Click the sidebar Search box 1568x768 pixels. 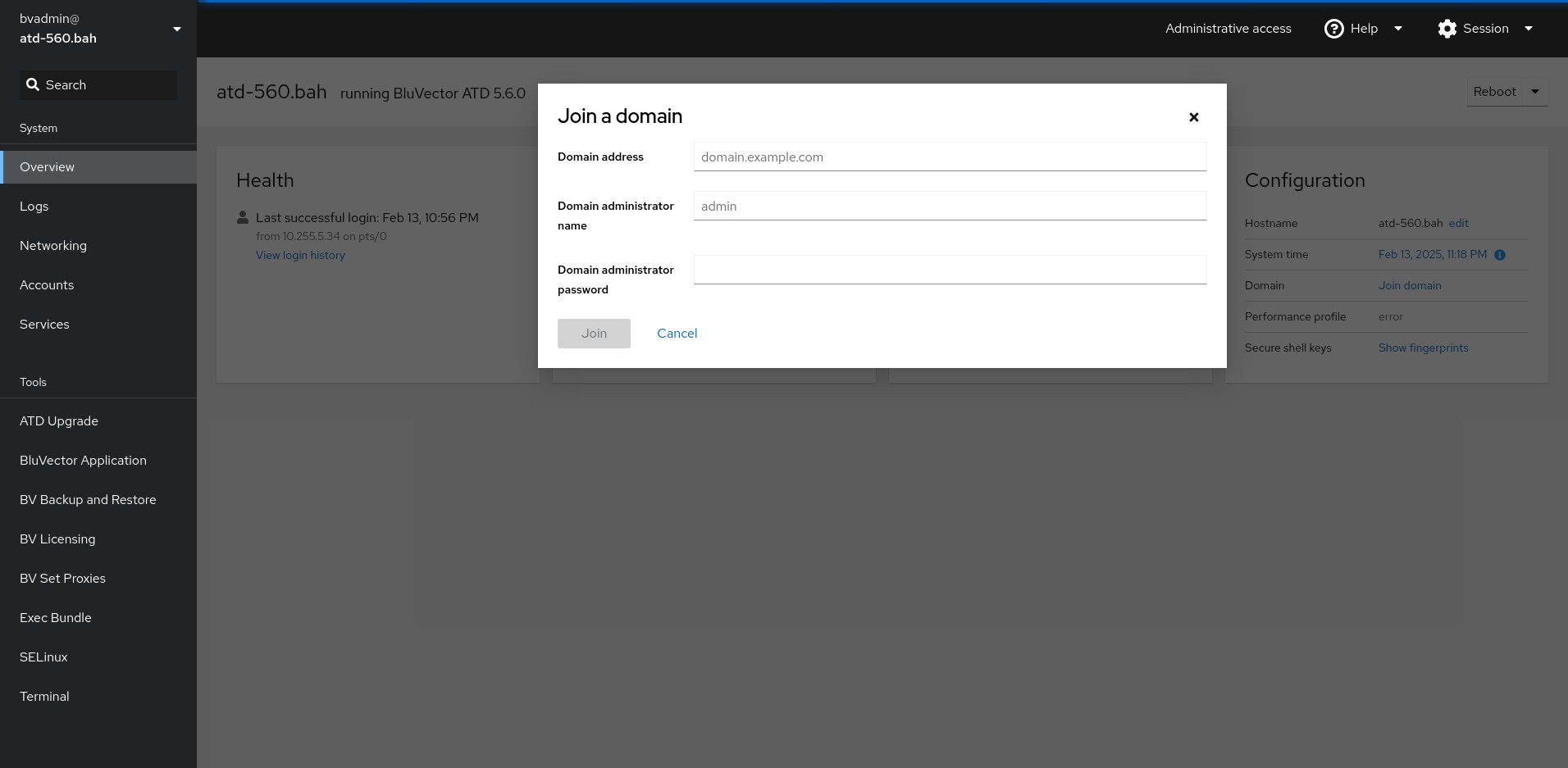tap(98, 85)
